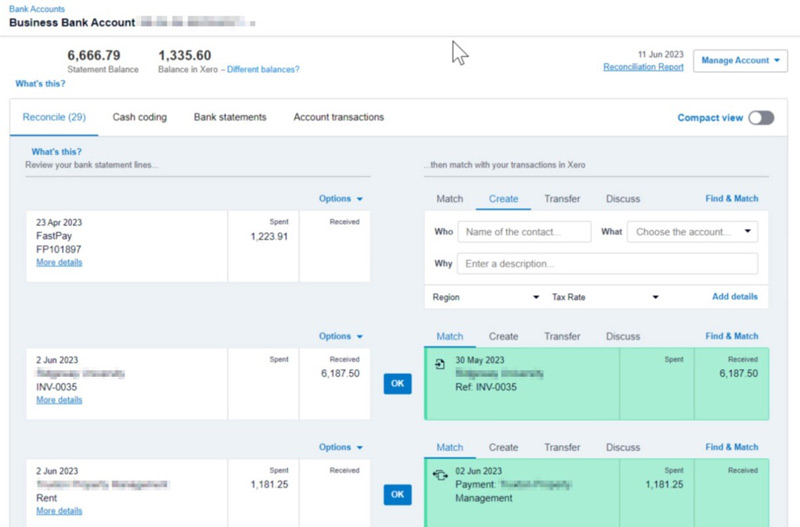Open the Bank statements tab
The width and height of the screenshot is (800, 527).
click(x=230, y=117)
